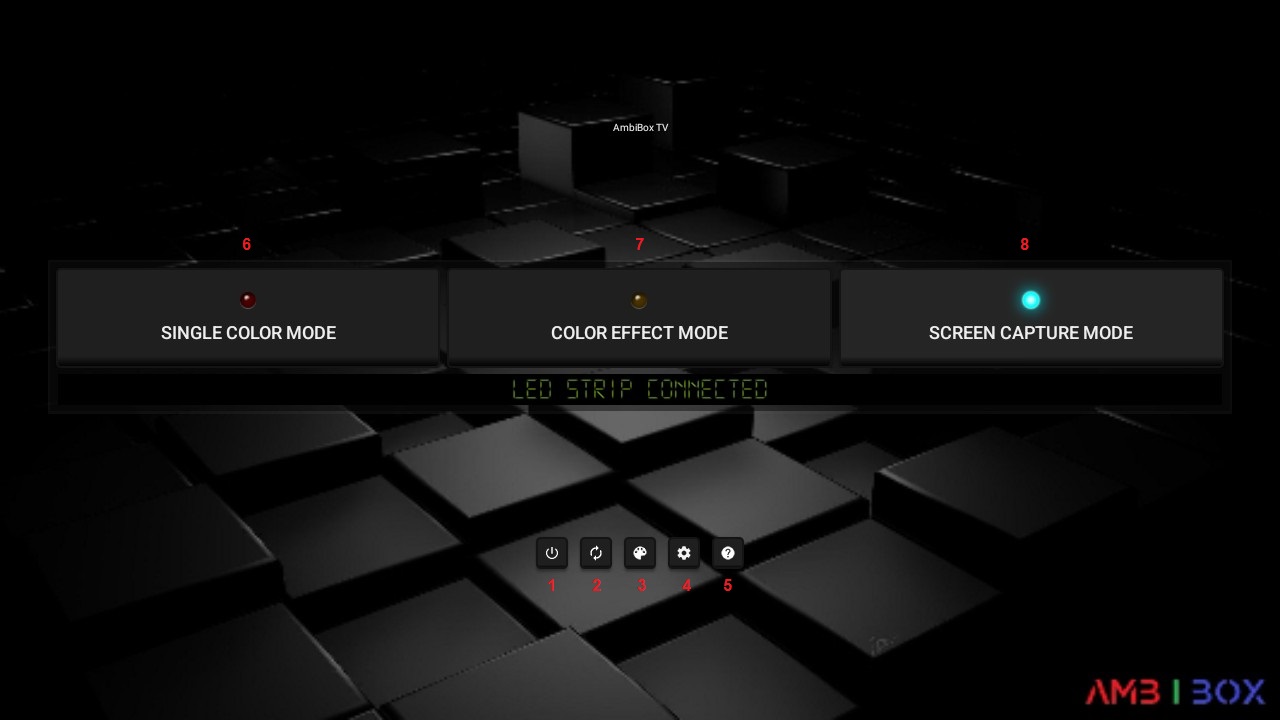
Task: Click the glowing cyan LED indicator
Action: 1031,300
